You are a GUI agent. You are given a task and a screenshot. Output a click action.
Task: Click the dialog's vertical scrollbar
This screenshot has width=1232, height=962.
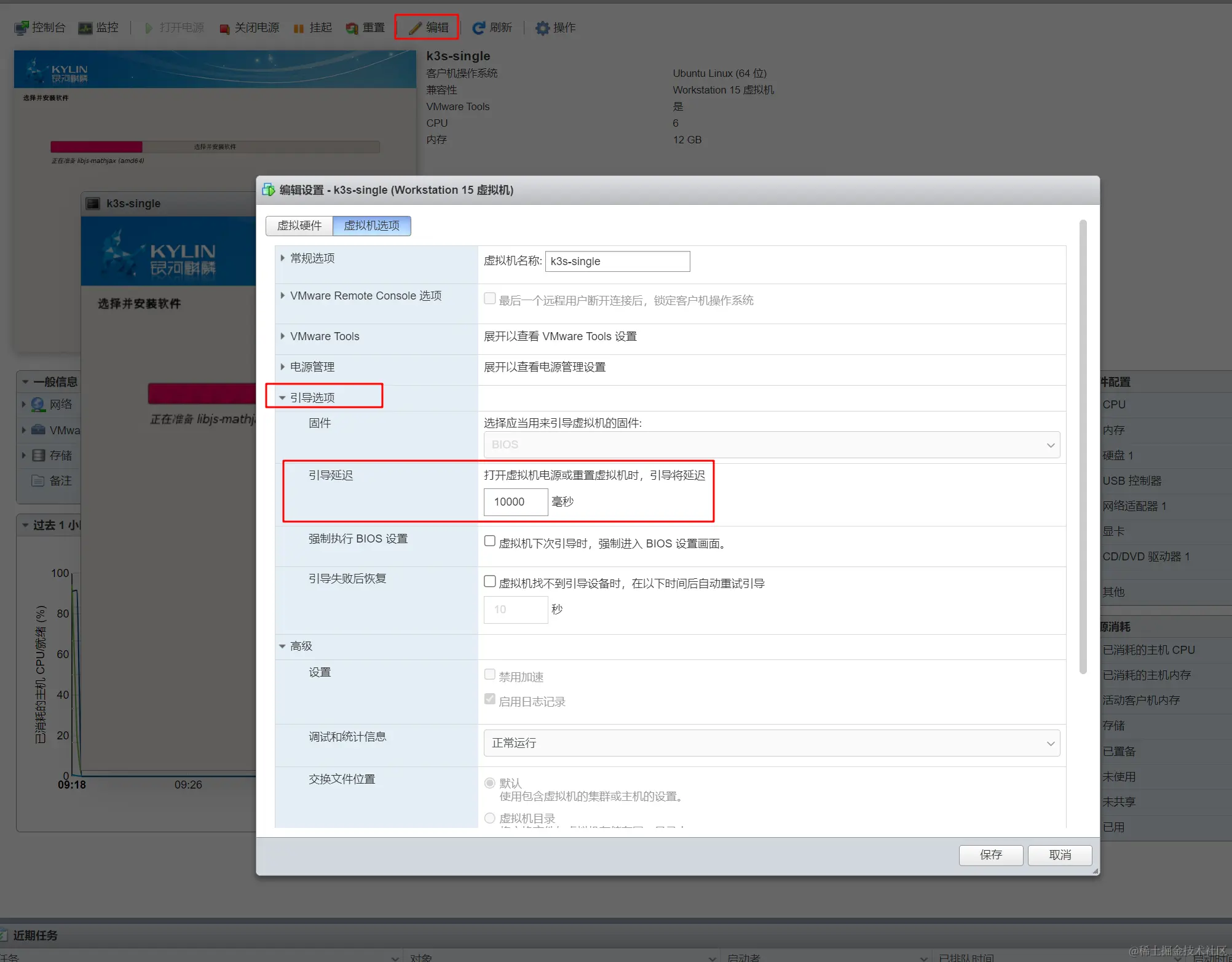[x=1083, y=446]
